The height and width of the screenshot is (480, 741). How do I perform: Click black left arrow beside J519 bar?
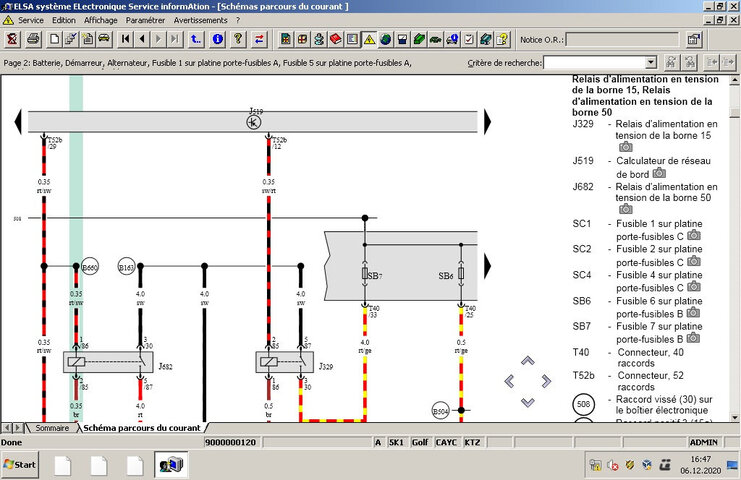18,122
